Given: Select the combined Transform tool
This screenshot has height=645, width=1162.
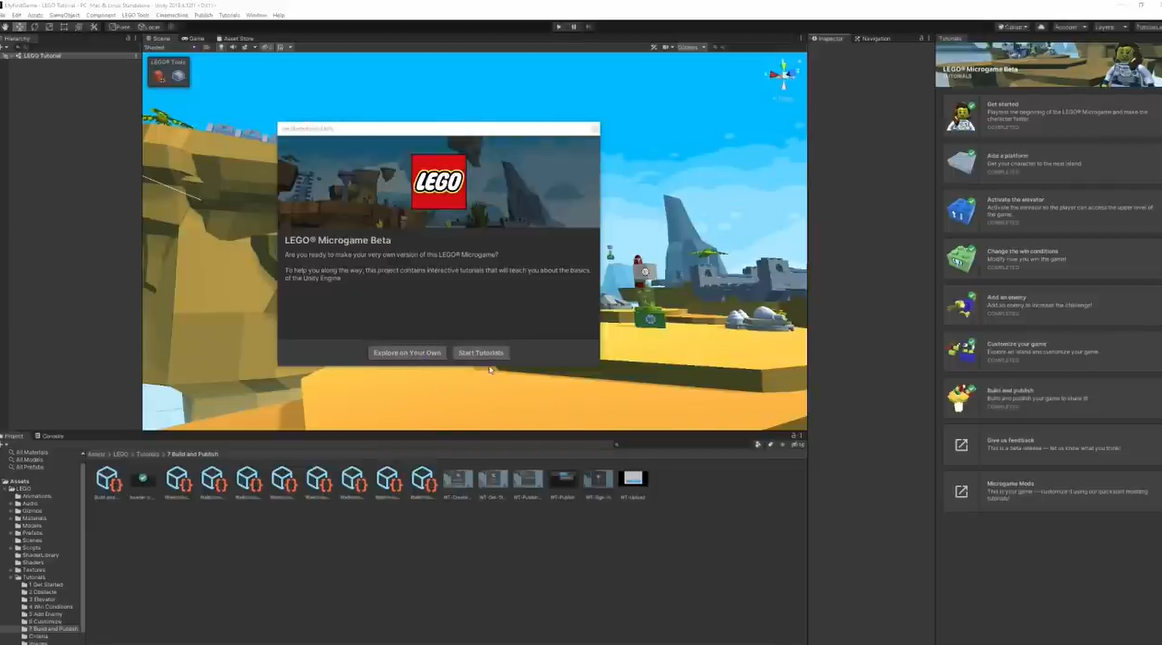Looking at the screenshot, I should coord(79,27).
